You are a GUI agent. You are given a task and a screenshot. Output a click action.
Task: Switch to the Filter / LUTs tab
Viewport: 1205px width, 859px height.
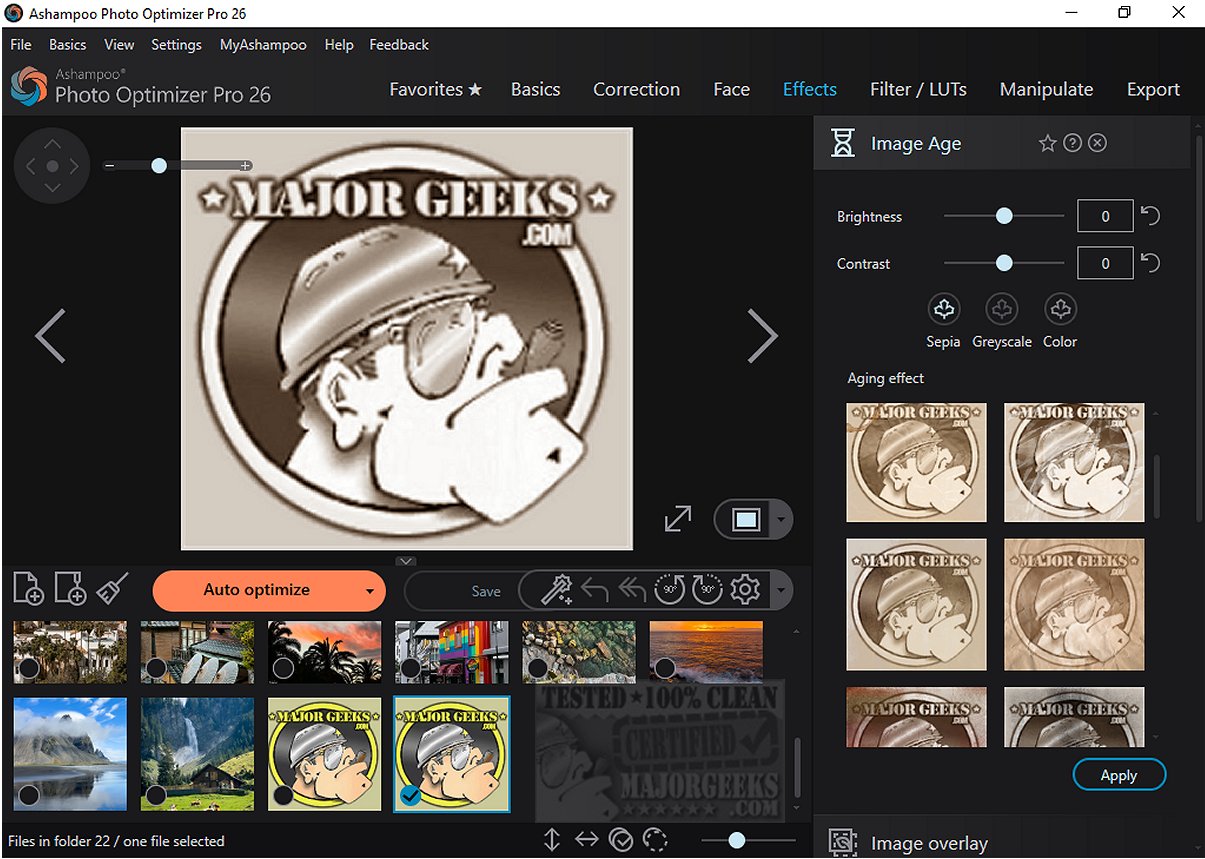[917, 89]
